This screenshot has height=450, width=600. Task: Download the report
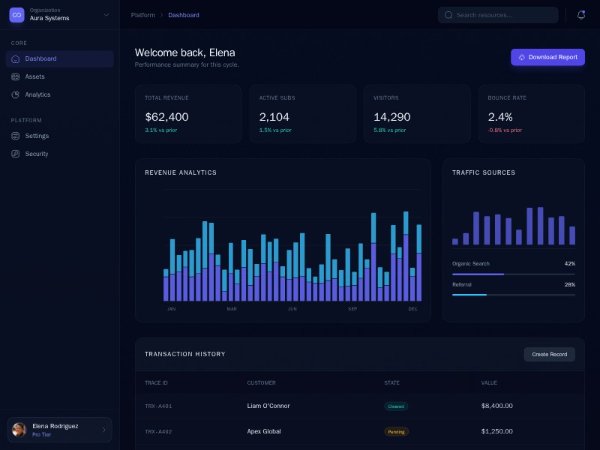(x=547, y=57)
